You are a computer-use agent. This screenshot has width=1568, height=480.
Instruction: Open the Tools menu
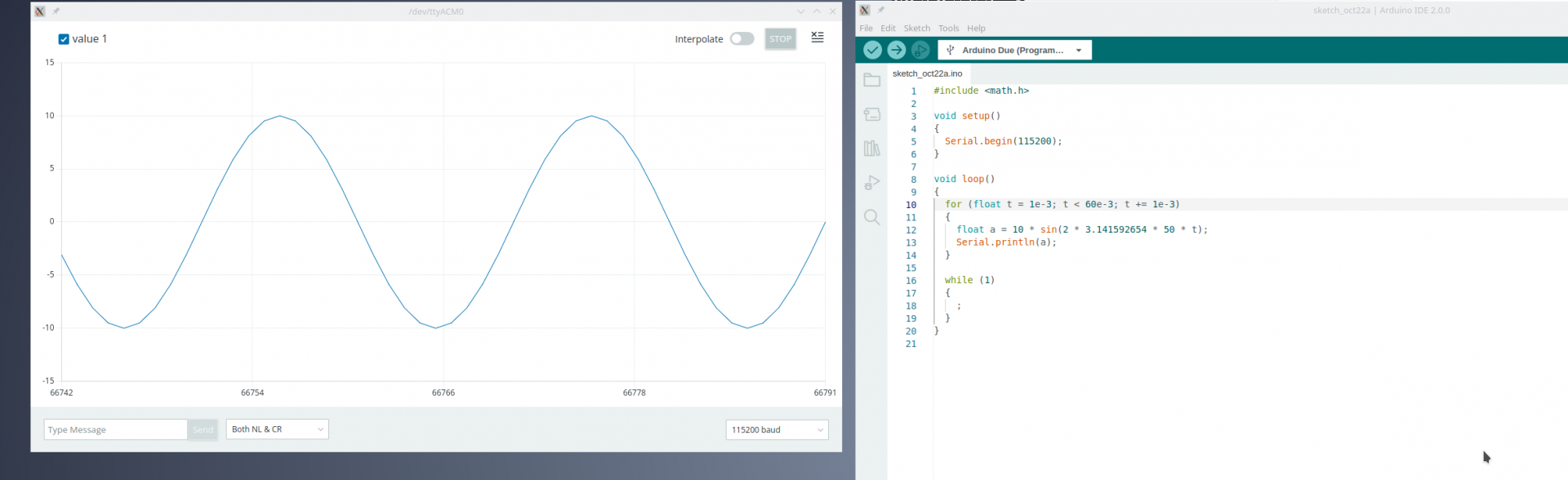pyautogui.click(x=948, y=29)
